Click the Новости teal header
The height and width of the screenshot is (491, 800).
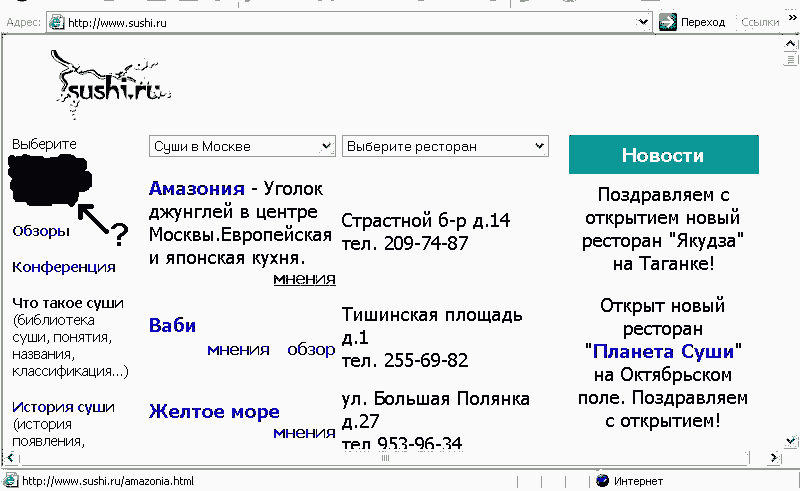pyautogui.click(x=663, y=155)
